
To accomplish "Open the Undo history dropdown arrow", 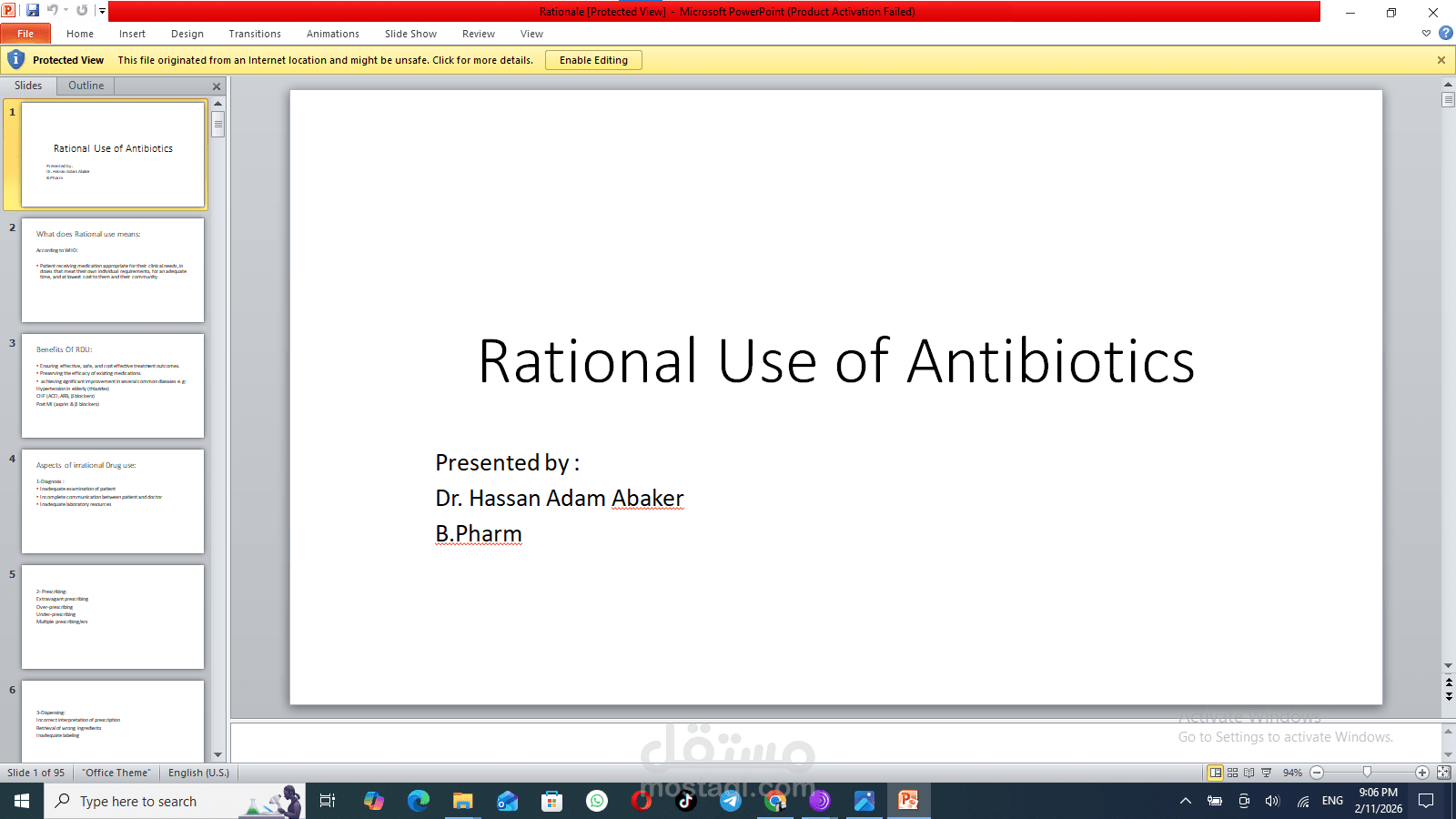I will 66,11.
